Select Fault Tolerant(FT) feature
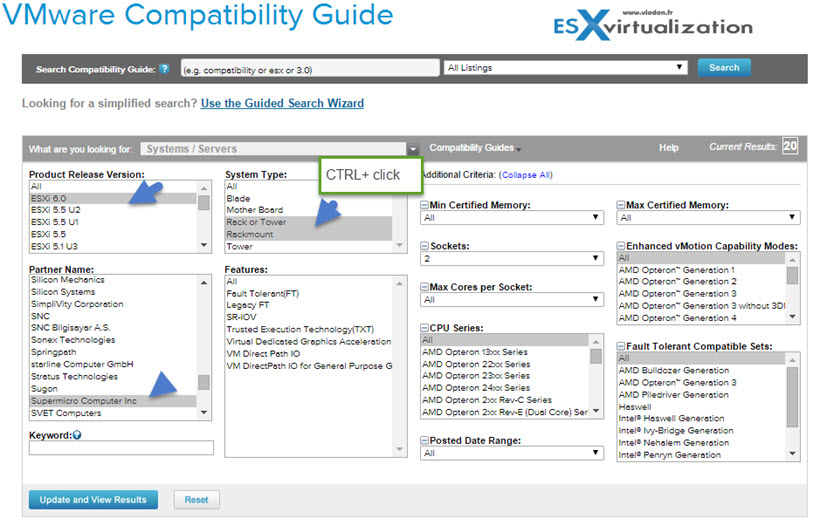Image resolution: width=820 pixels, height=525 pixels. tap(309, 293)
